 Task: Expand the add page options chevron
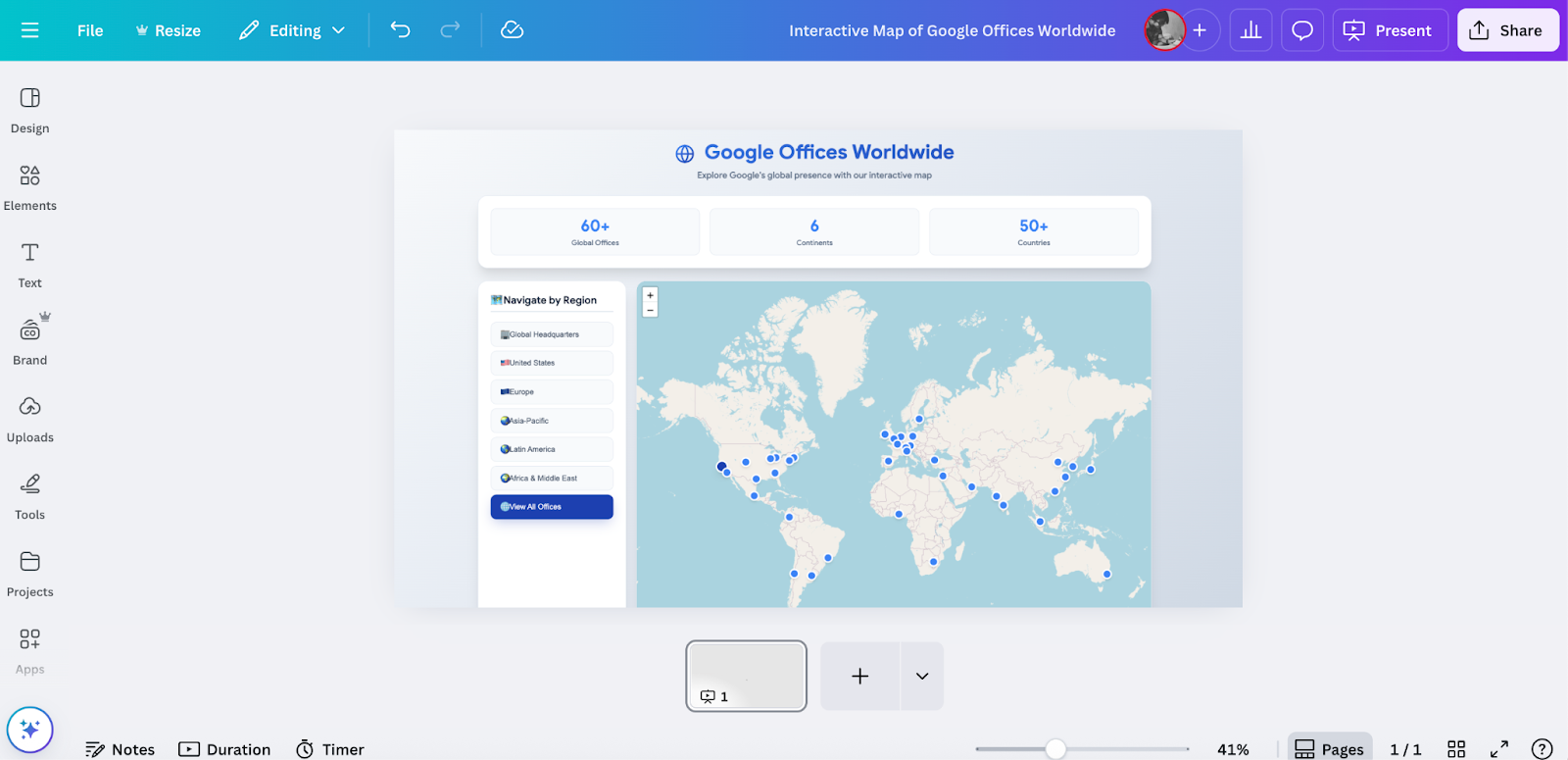point(922,676)
